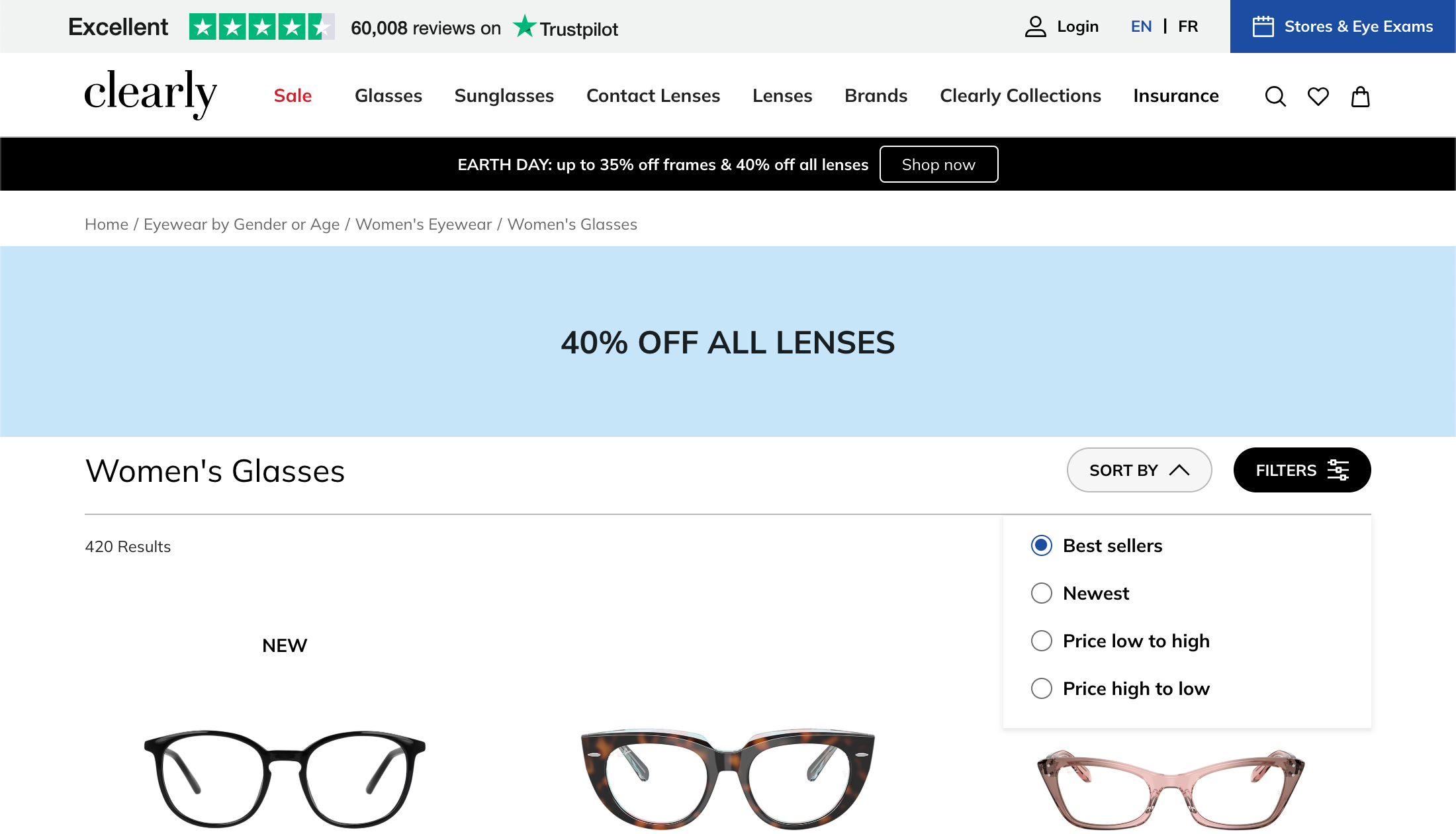Open the search magnifier icon
1456x834 pixels.
point(1275,97)
